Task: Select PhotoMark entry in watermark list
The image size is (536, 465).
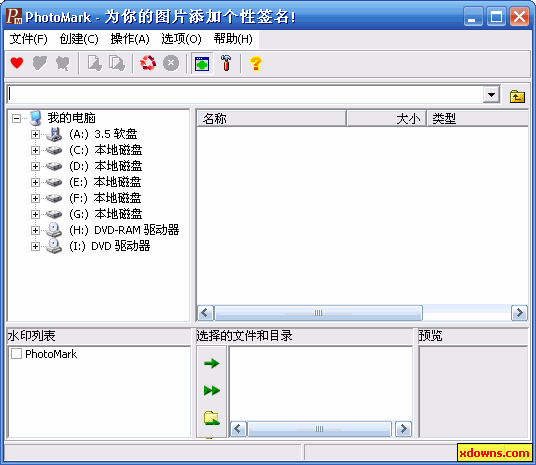Action: click(51, 354)
